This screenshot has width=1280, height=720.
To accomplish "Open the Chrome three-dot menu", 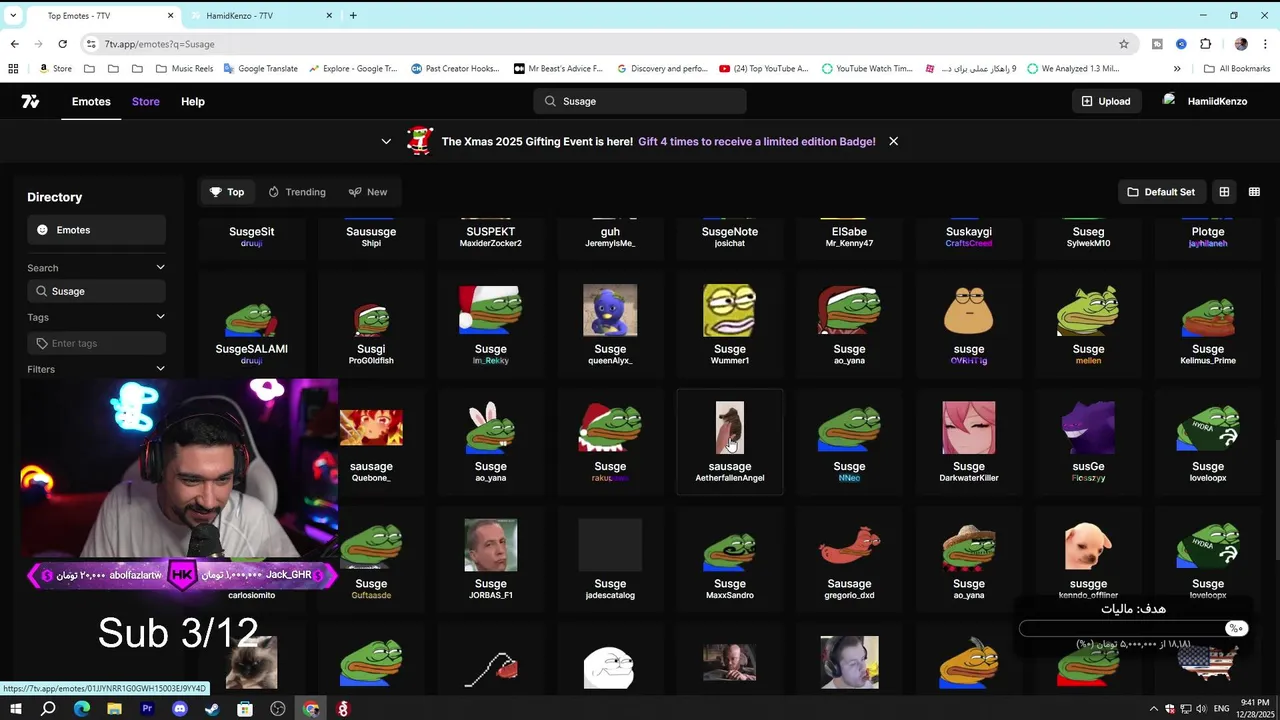I will coord(1266,44).
